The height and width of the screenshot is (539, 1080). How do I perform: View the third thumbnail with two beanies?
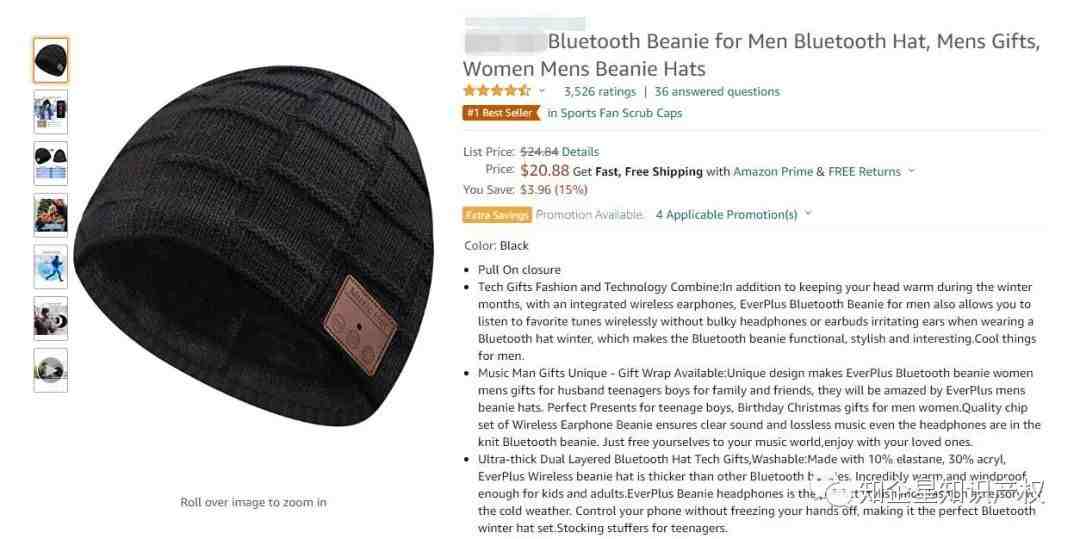(51, 163)
